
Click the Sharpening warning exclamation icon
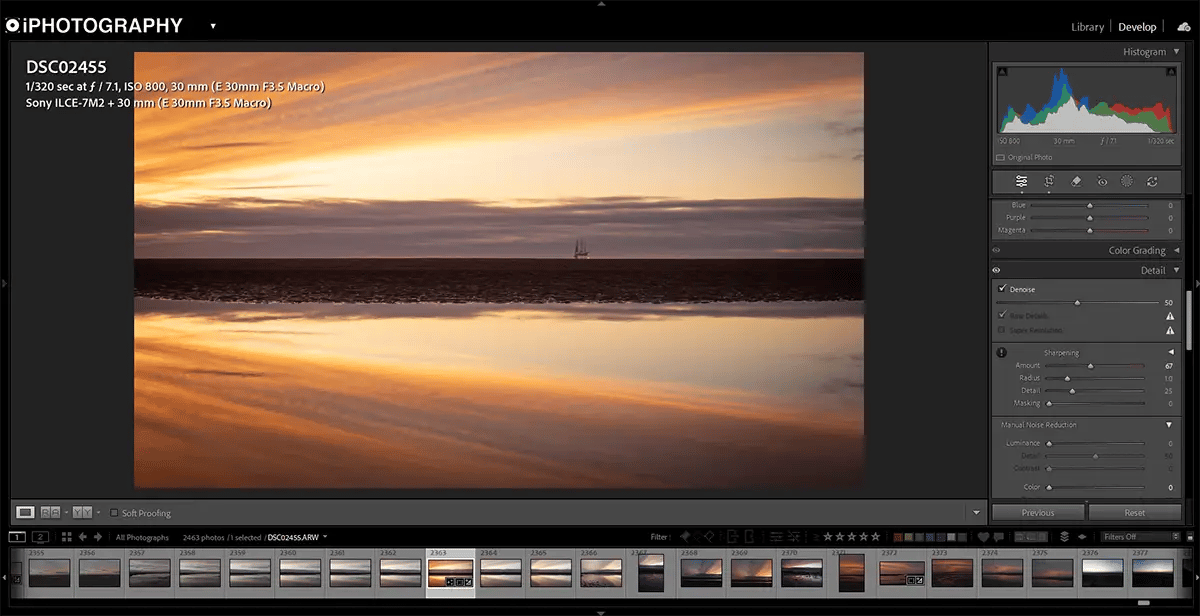click(x=1001, y=352)
